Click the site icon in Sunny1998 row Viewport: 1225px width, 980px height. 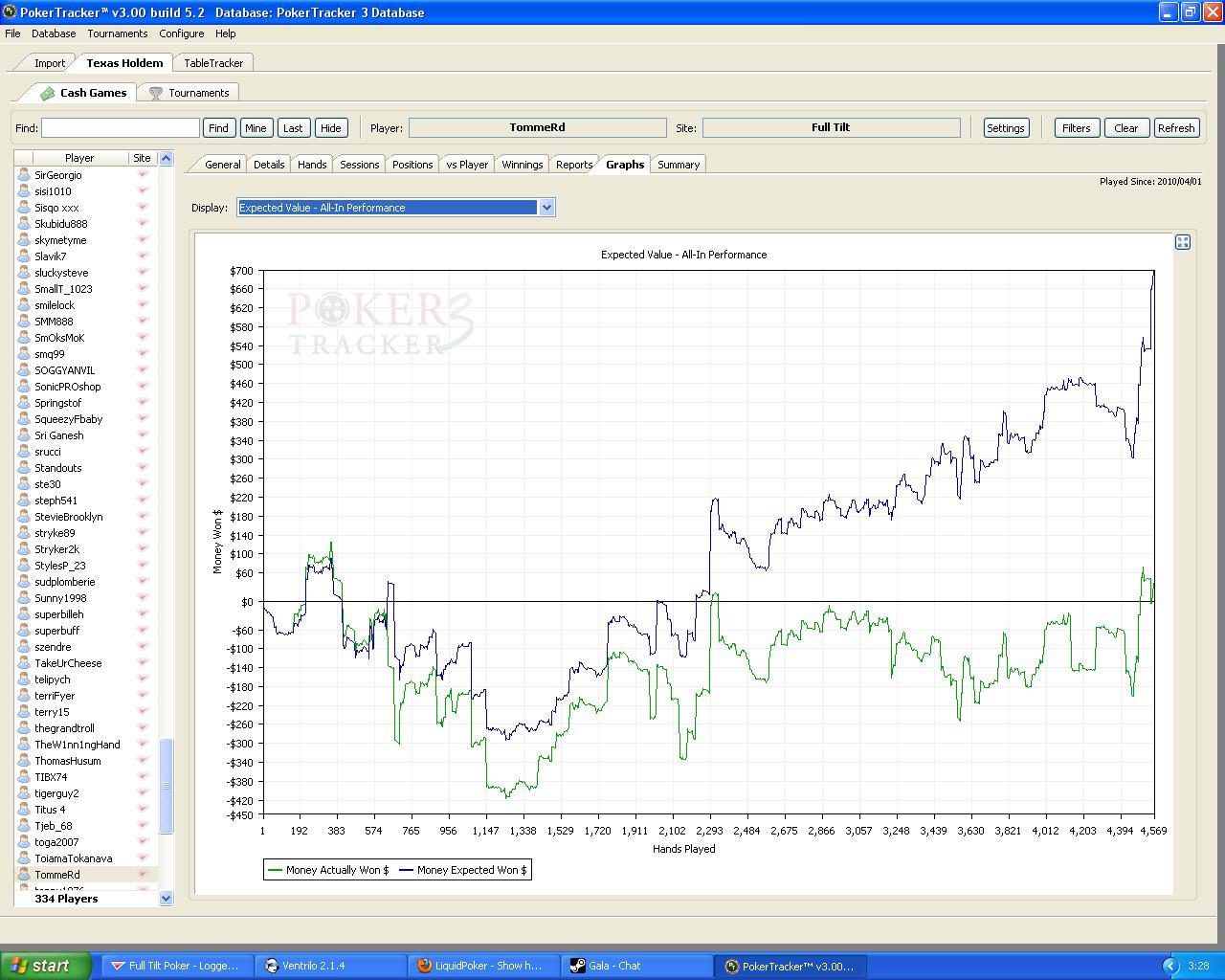coord(143,598)
